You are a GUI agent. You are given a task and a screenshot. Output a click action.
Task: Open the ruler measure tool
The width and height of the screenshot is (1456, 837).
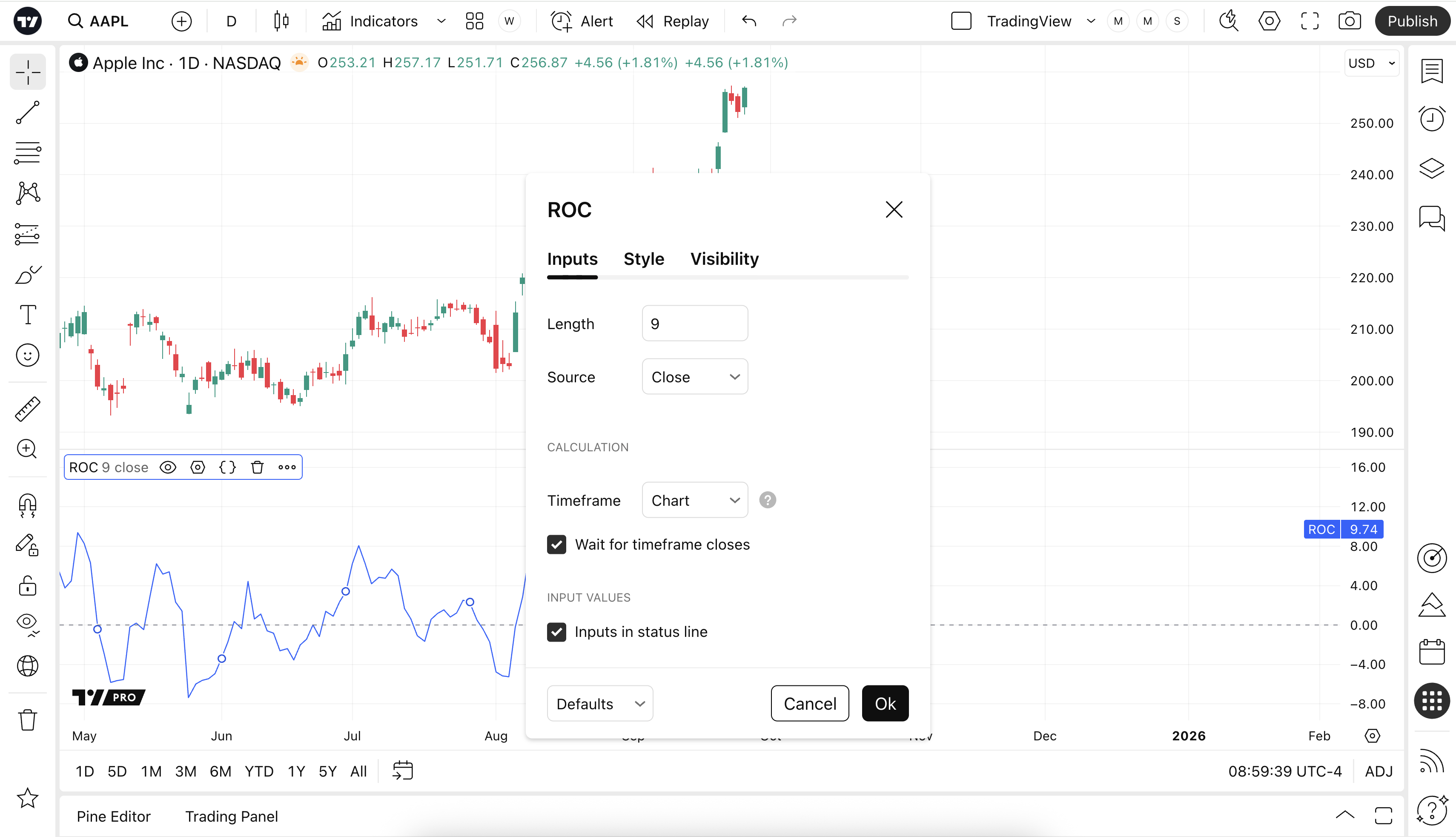[x=28, y=409]
